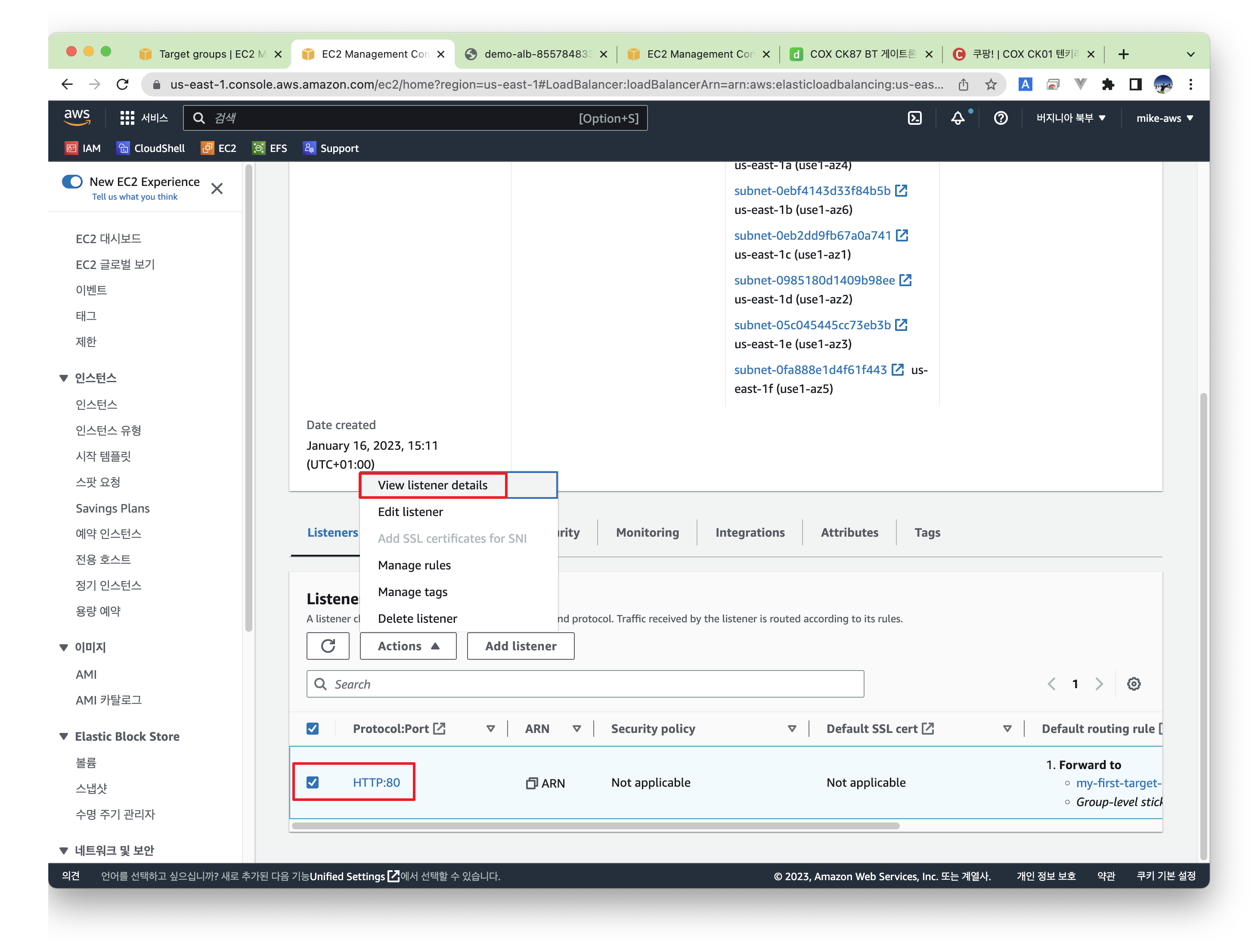This screenshot has height=952, width=1258.
Task: Focus the listeners Search field
Action: coord(586,684)
